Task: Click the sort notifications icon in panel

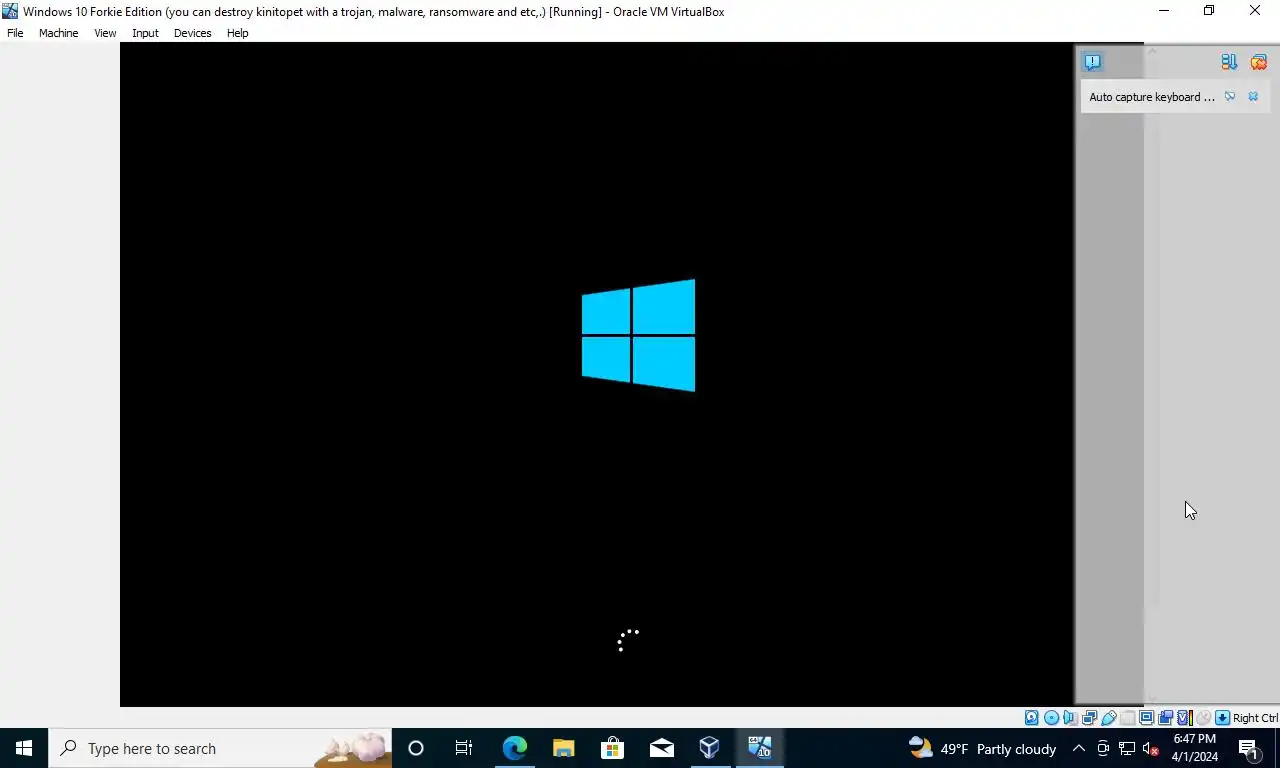Action: (1229, 62)
